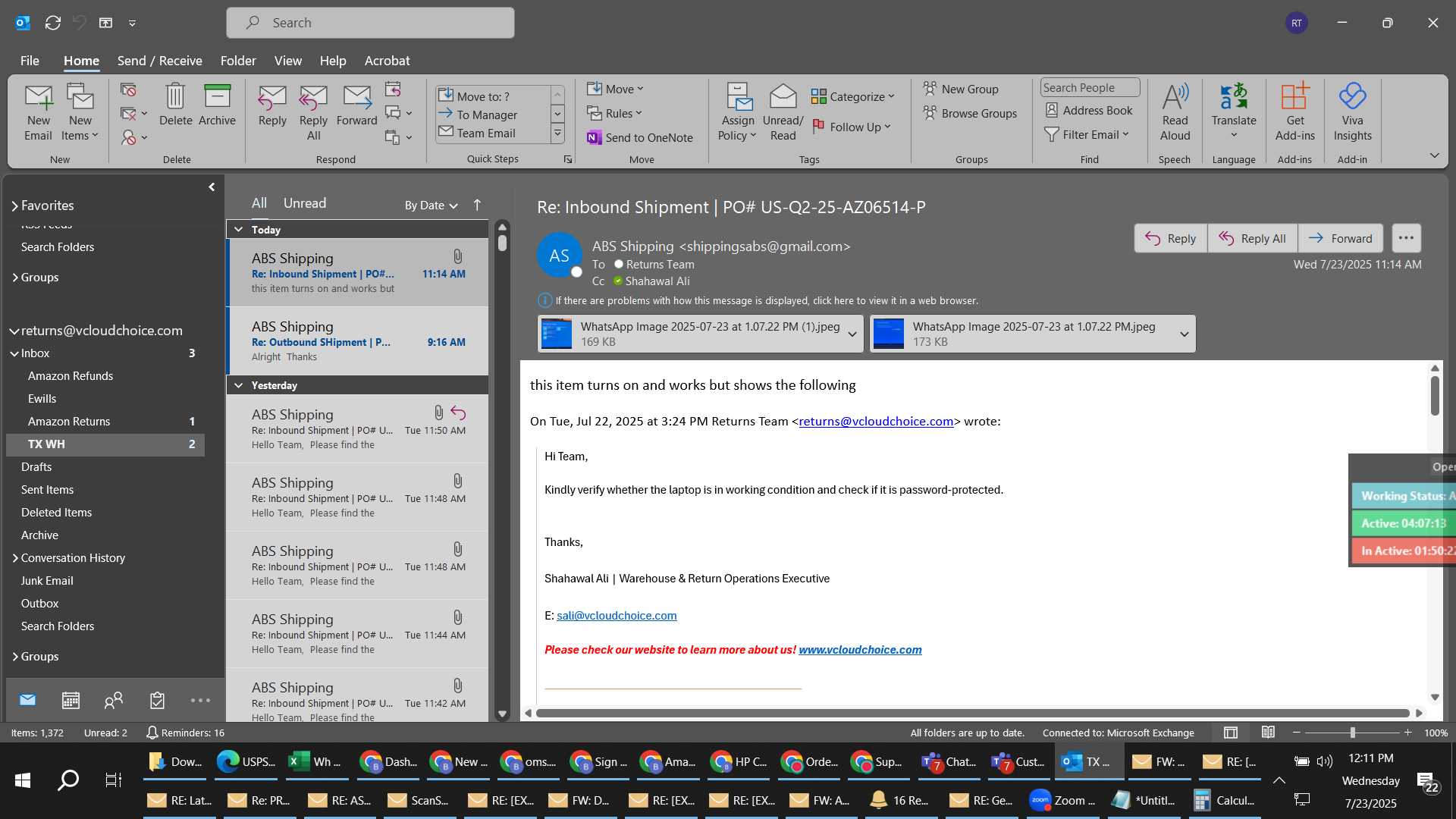Click zoom out minus button
Viewport: 1456px width, 819px height.
1297,733
